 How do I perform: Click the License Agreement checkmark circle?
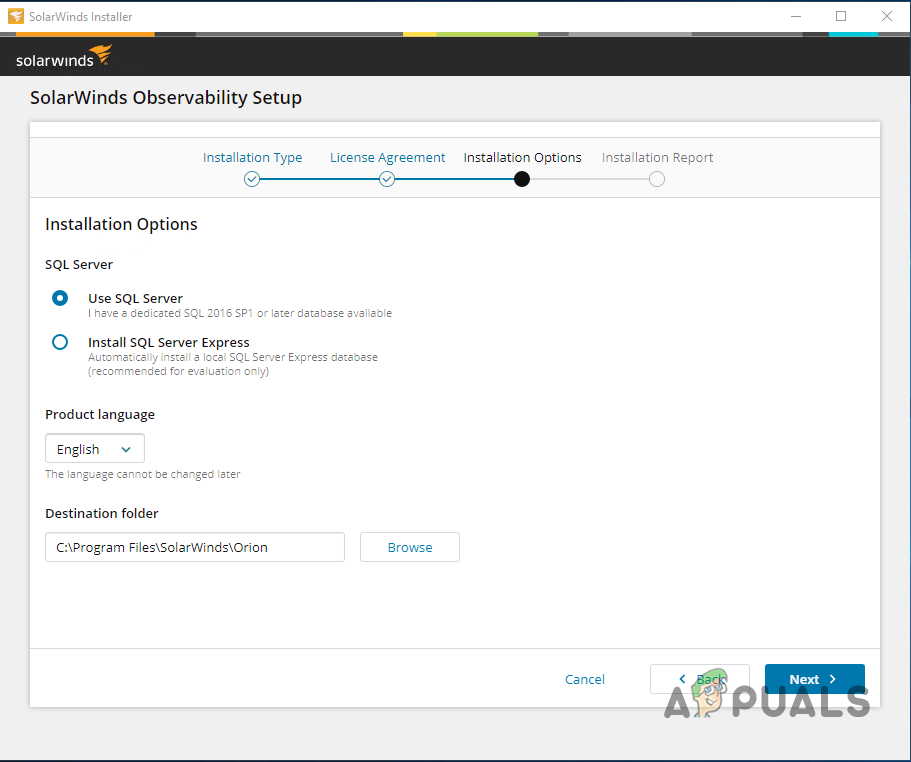point(387,179)
